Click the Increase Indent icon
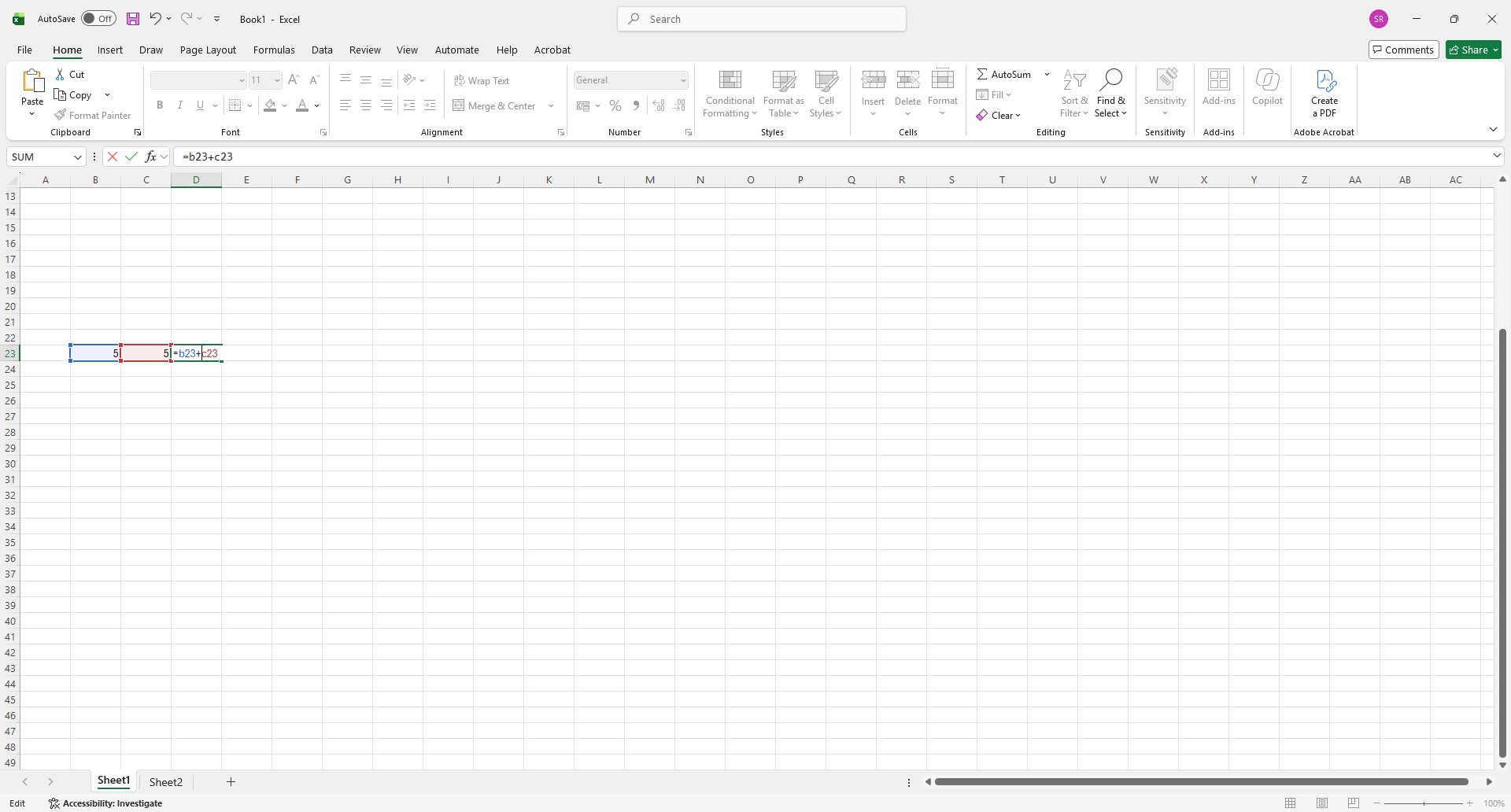 (x=430, y=105)
